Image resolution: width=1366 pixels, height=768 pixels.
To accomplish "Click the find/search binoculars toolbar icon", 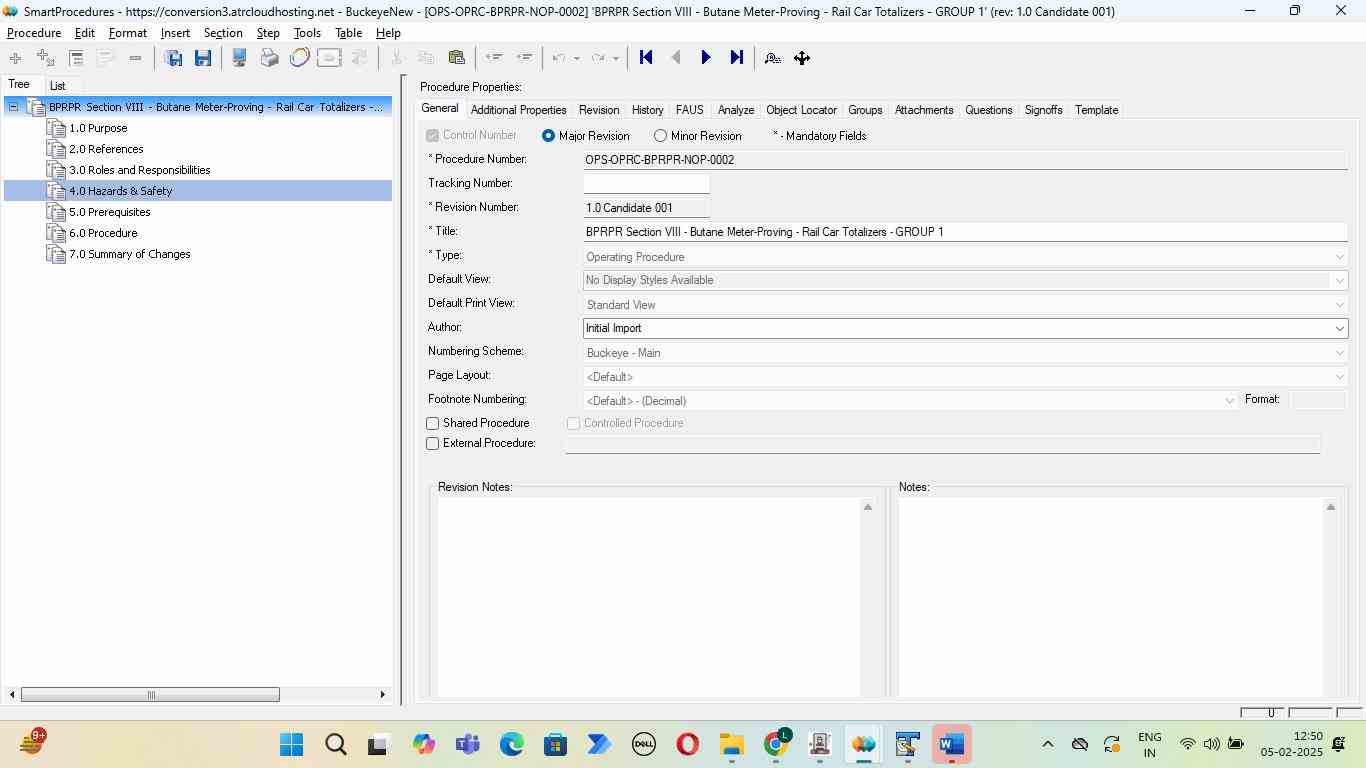I will pos(772,58).
